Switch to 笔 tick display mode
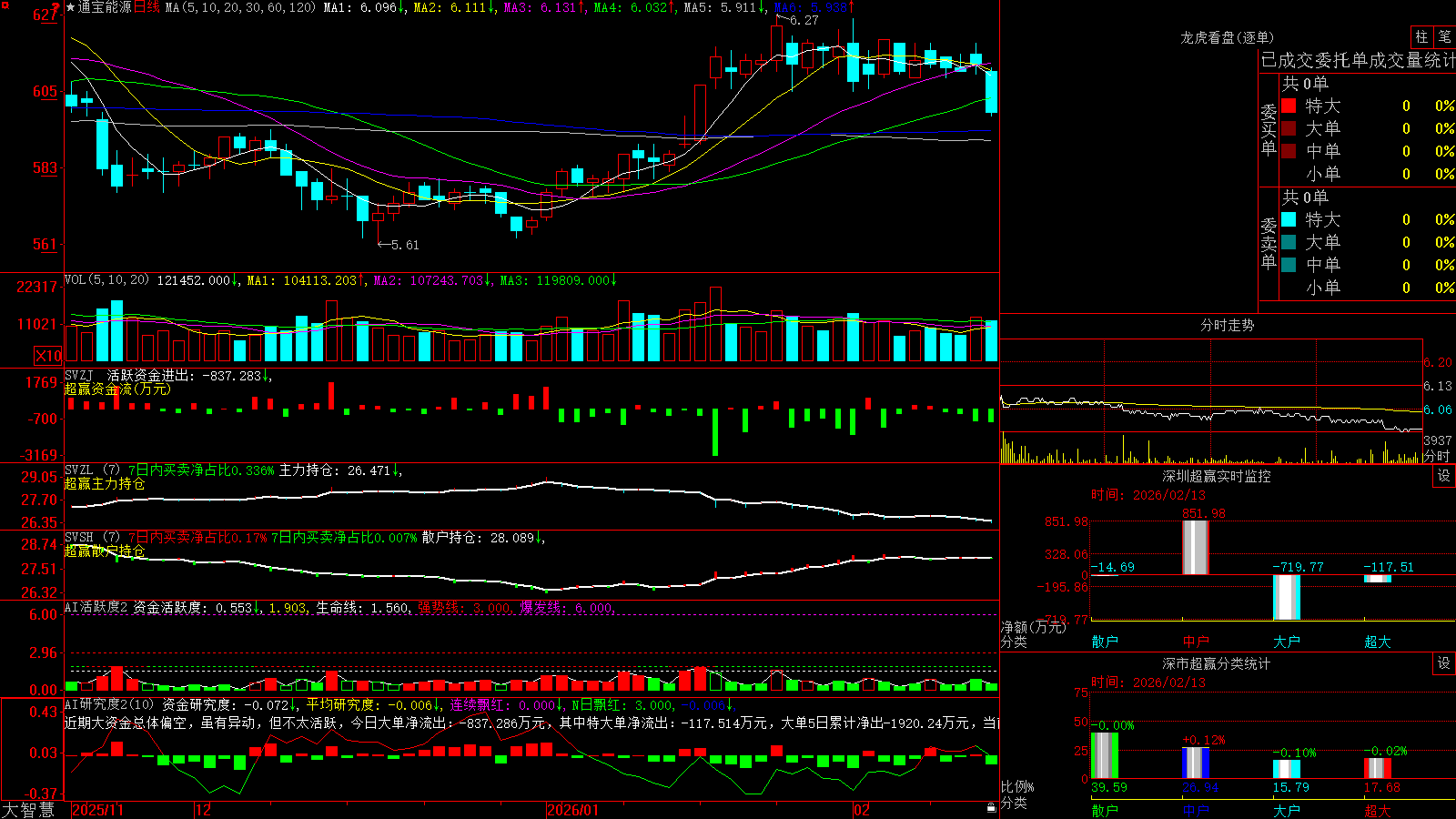The width and height of the screenshot is (1456, 819). point(1444,37)
